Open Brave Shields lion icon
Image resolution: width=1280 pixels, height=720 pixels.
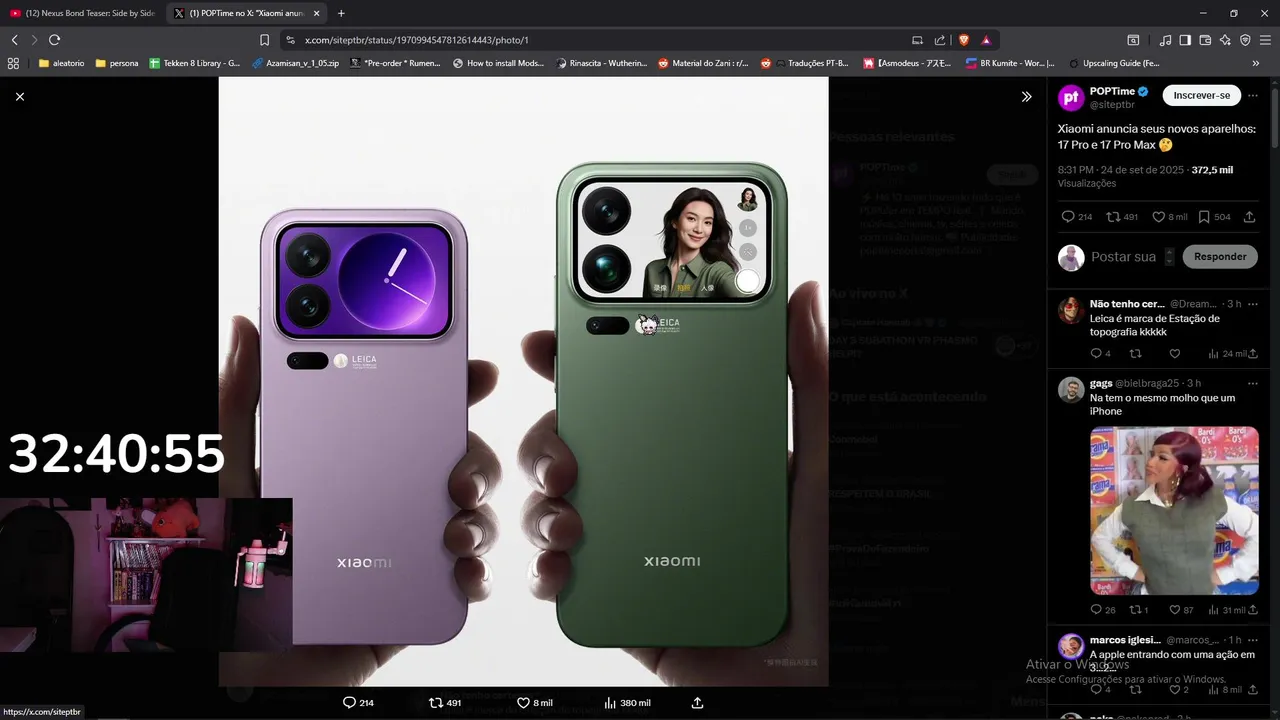click(964, 40)
